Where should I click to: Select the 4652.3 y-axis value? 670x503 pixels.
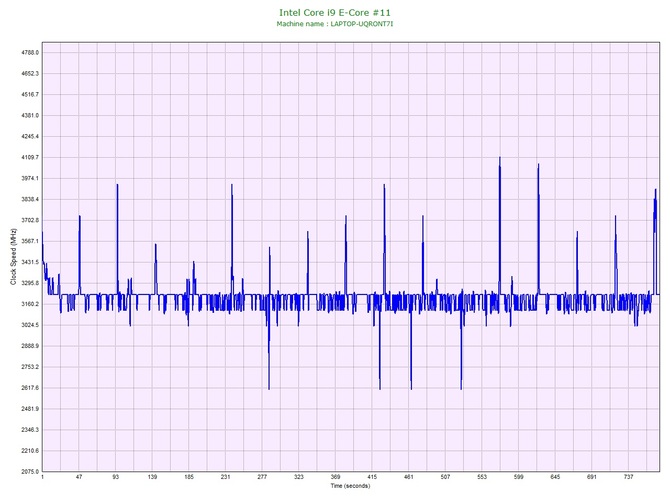click(30, 74)
